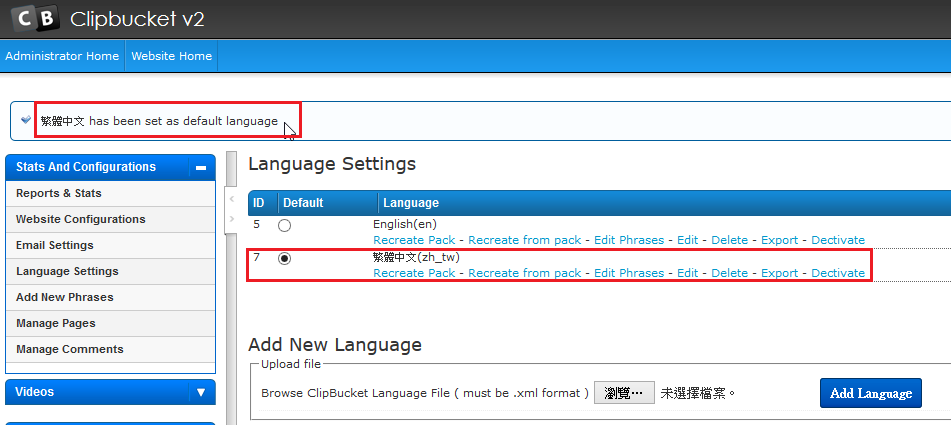
Task: Click Export link for 繁體中文 language
Action: [779, 273]
